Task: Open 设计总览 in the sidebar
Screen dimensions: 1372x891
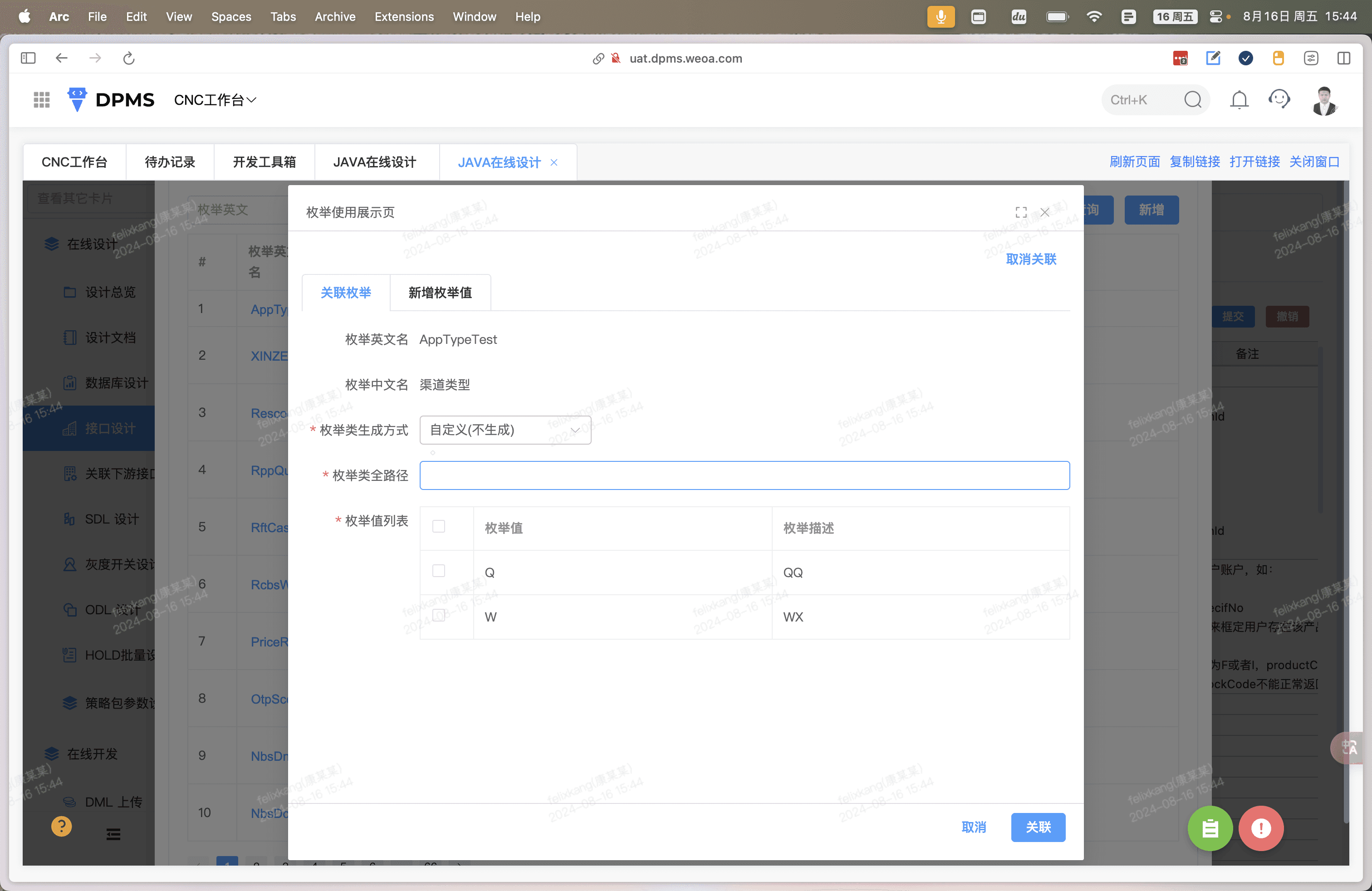Action: (110, 292)
